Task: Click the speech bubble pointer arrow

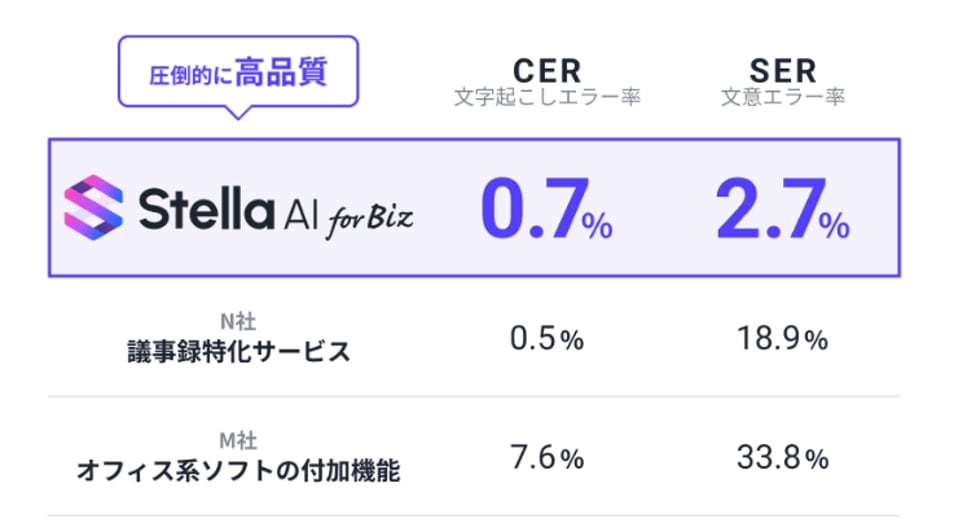Action: coord(238,112)
